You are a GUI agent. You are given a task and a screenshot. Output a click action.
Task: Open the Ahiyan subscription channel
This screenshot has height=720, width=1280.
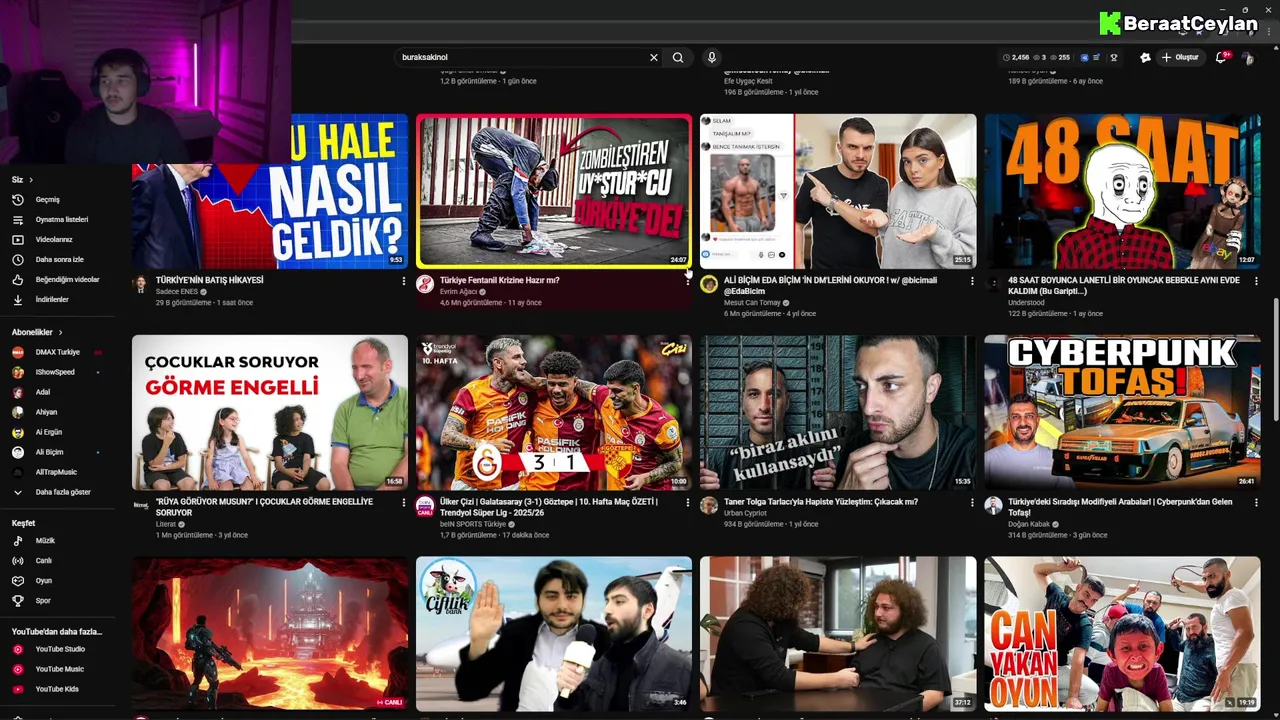[x=46, y=412]
